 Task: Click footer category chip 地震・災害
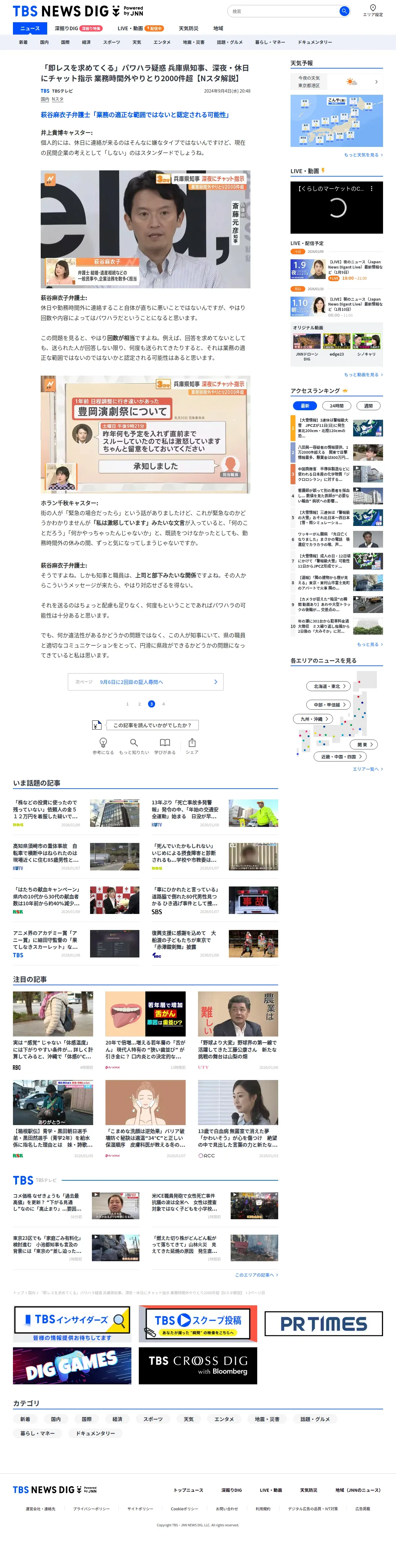coord(266,1419)
